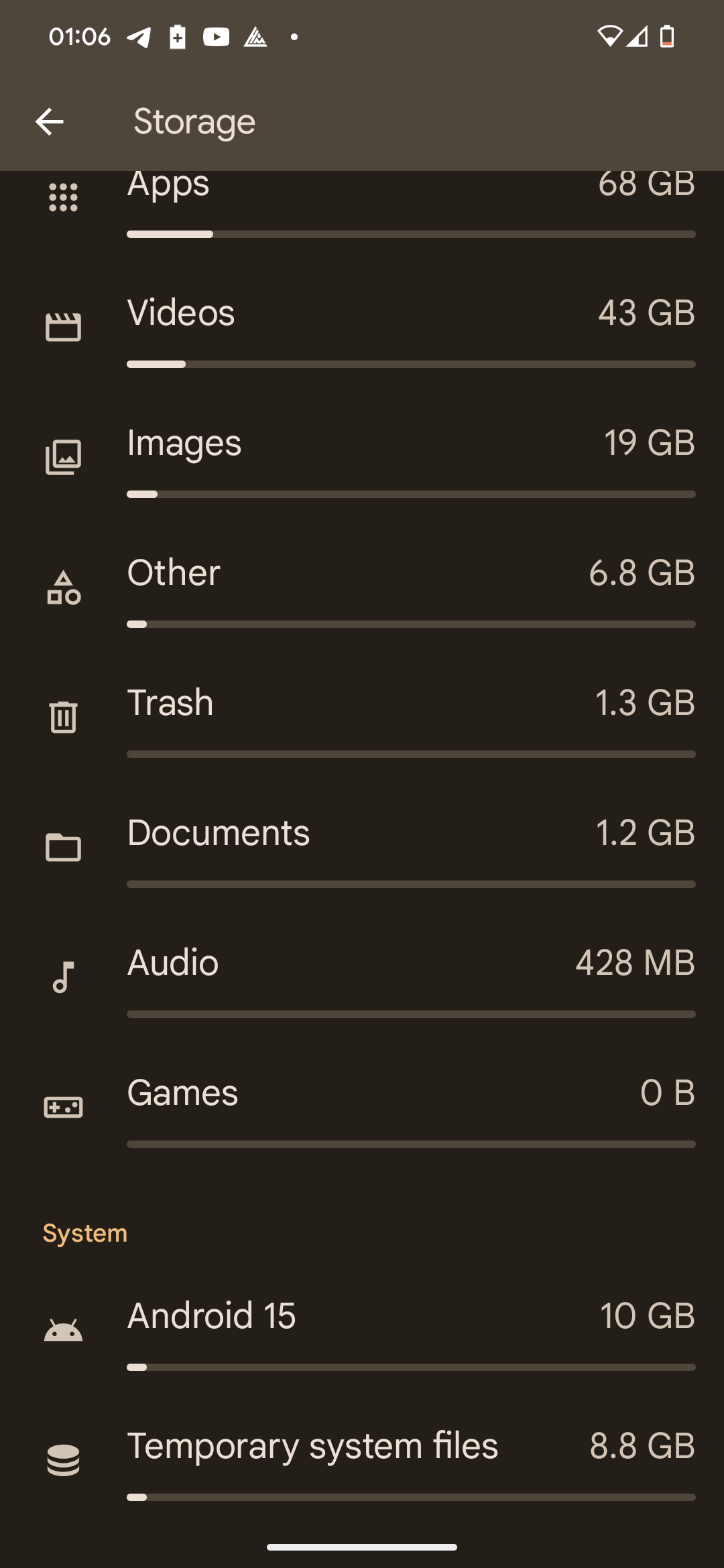Tap the Trash bin icon
Viewport: 724px width, 1568px height.
pos(64,717)
